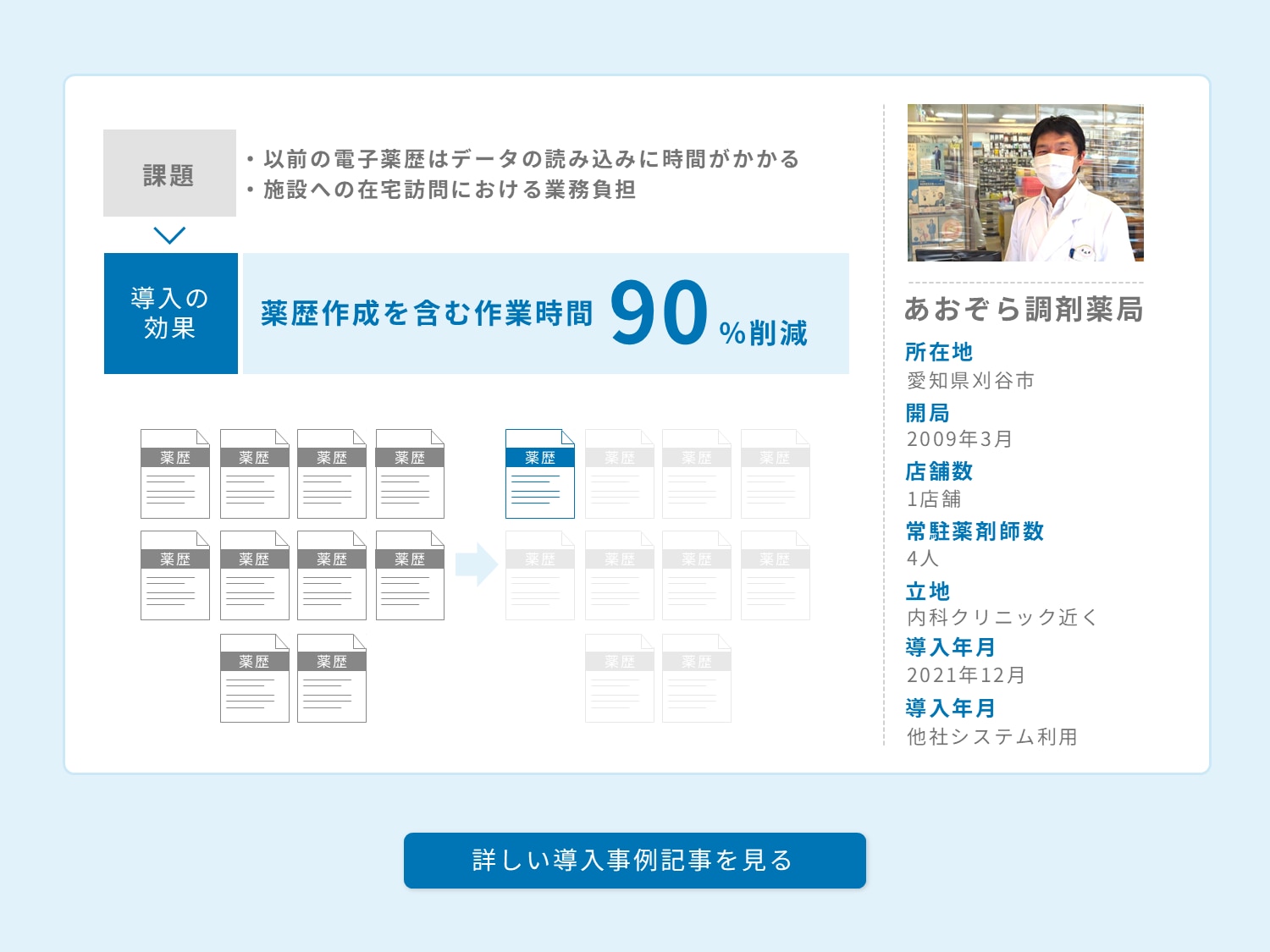Image resolution: width=1270 pixels, height=952 pixels.
Task: Click the 店舗数 heading
Action: [938, 471]
